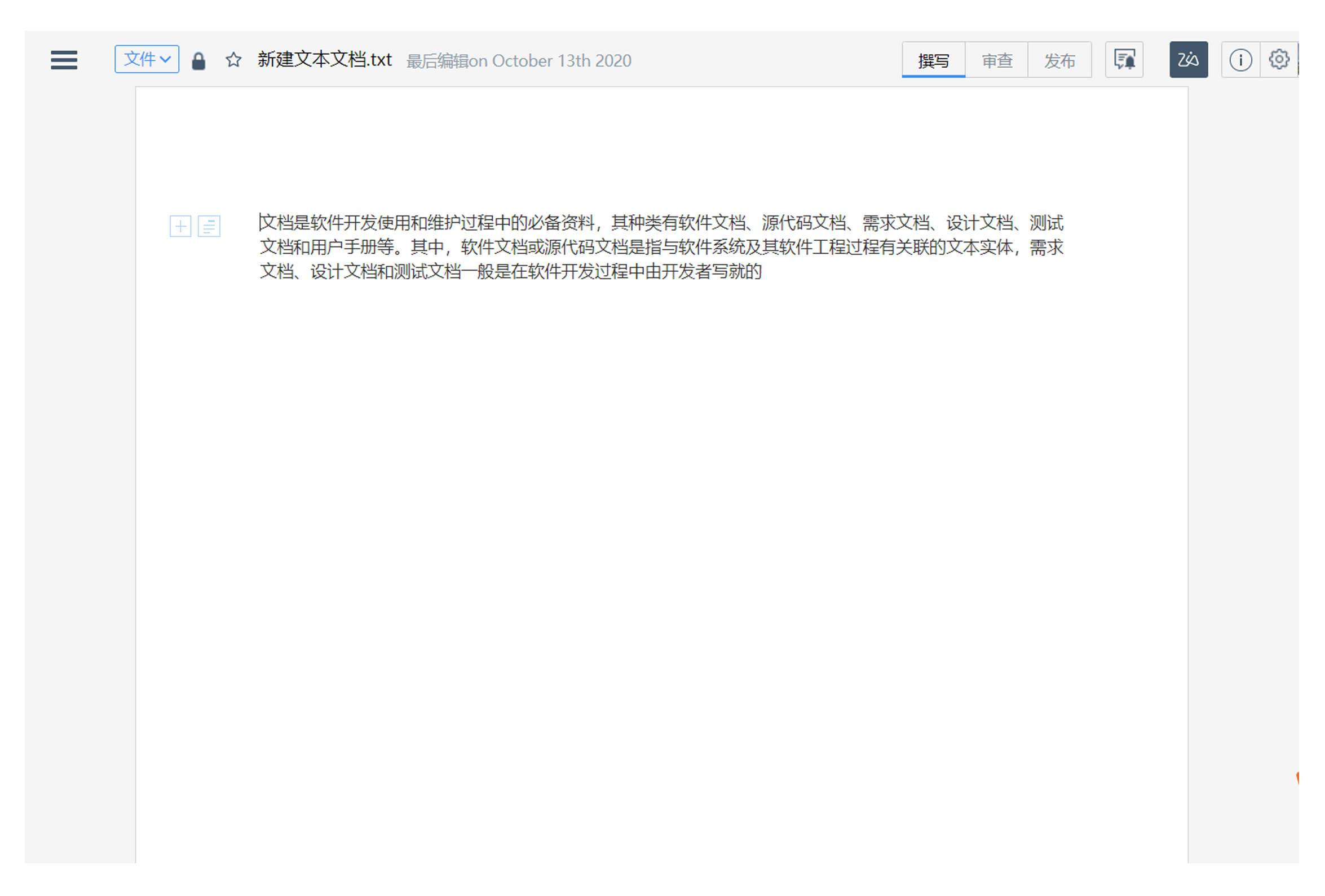Screen dimensions: 1325x896
Task: Click the plus insert icon beside paragraph
Action: [x=180, y=227]
